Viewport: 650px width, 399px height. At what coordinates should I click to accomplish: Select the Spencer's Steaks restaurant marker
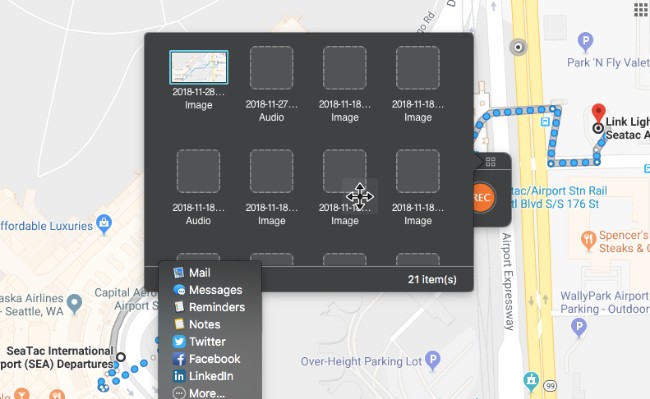coord(588,240)
